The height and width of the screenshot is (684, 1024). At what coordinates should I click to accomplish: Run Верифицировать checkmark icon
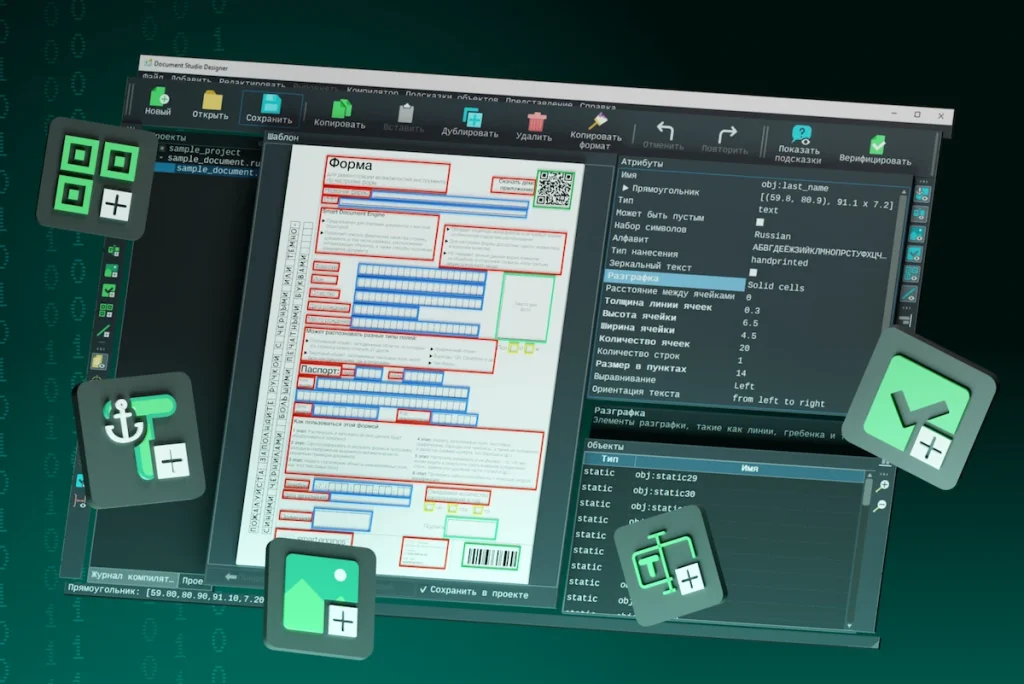[876, 145]
